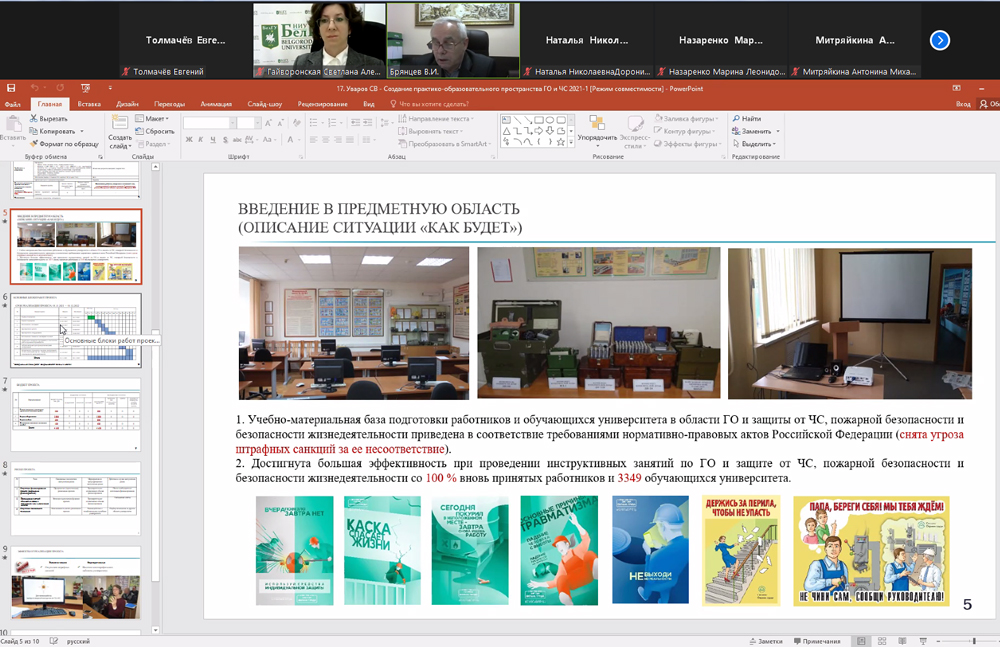Viewport: 1000px width, 647px height.
Task: Switch to the Animation (Анимация) tab
Action: [x=216, y=104]
